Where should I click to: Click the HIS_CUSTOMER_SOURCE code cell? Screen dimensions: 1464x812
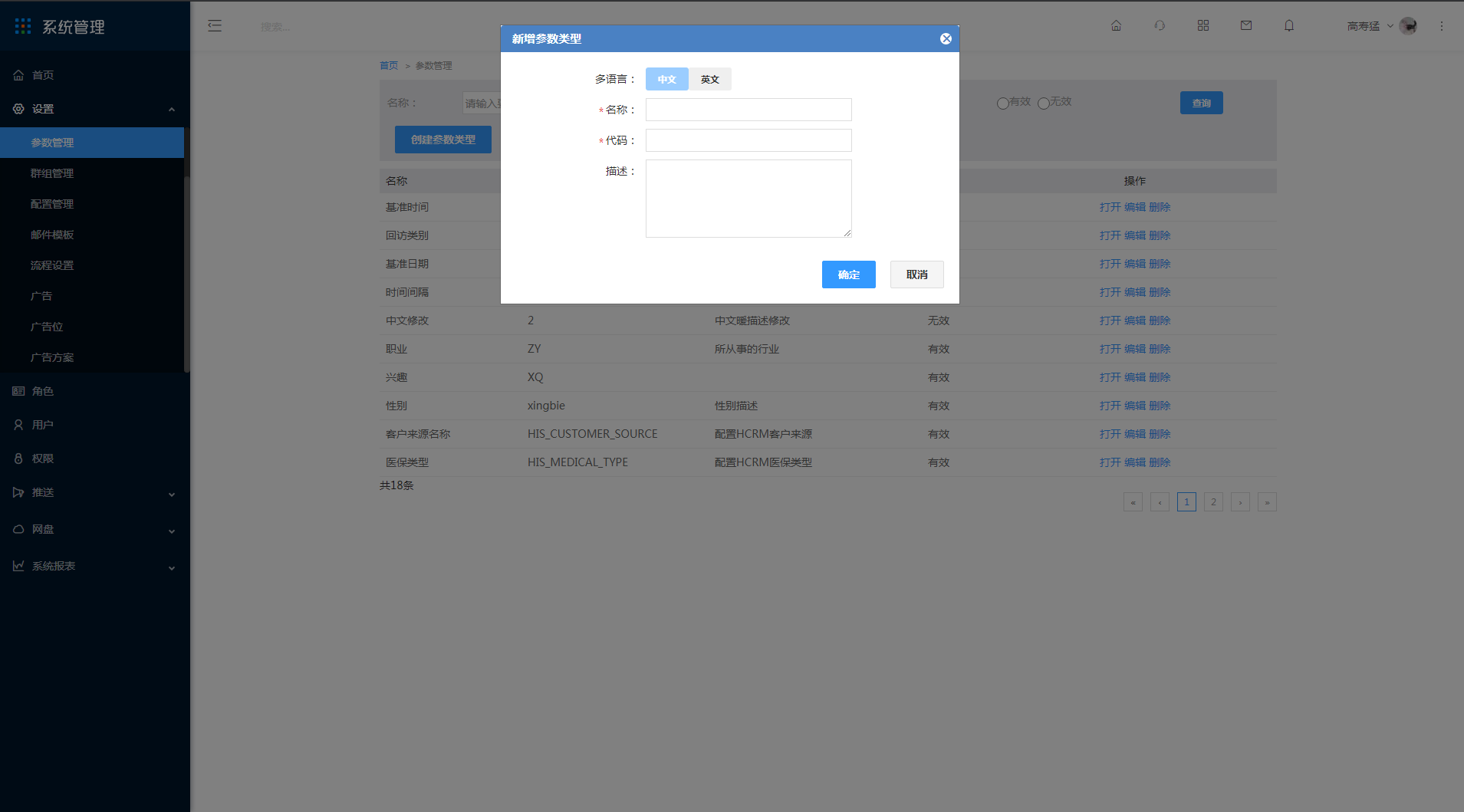click(592, 434)
